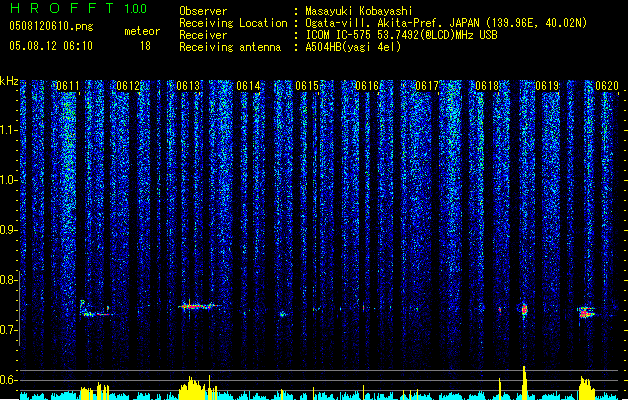Click the Receiving Location value with coordinates
Screen dimensions: 629x400
coord(446,23)
